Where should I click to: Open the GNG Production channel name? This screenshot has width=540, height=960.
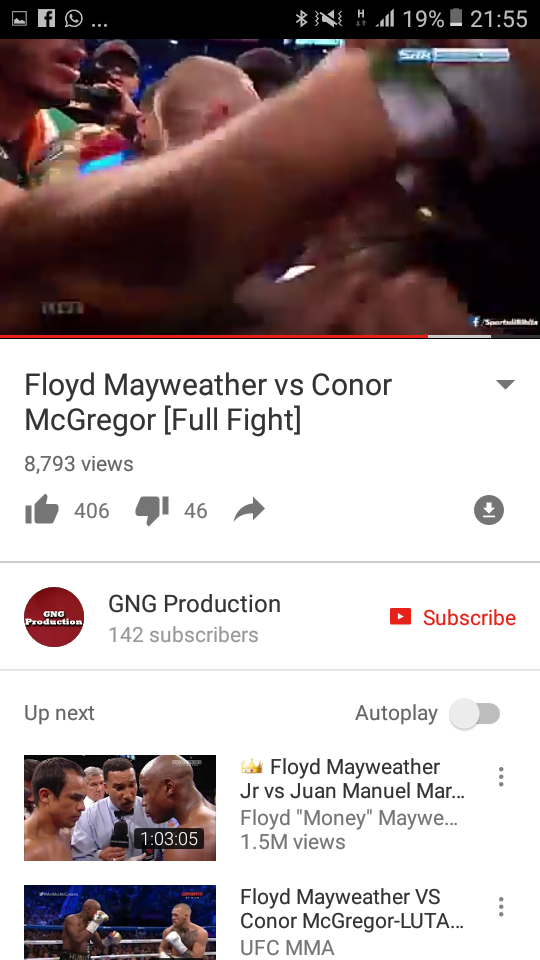tap(195, 604)
